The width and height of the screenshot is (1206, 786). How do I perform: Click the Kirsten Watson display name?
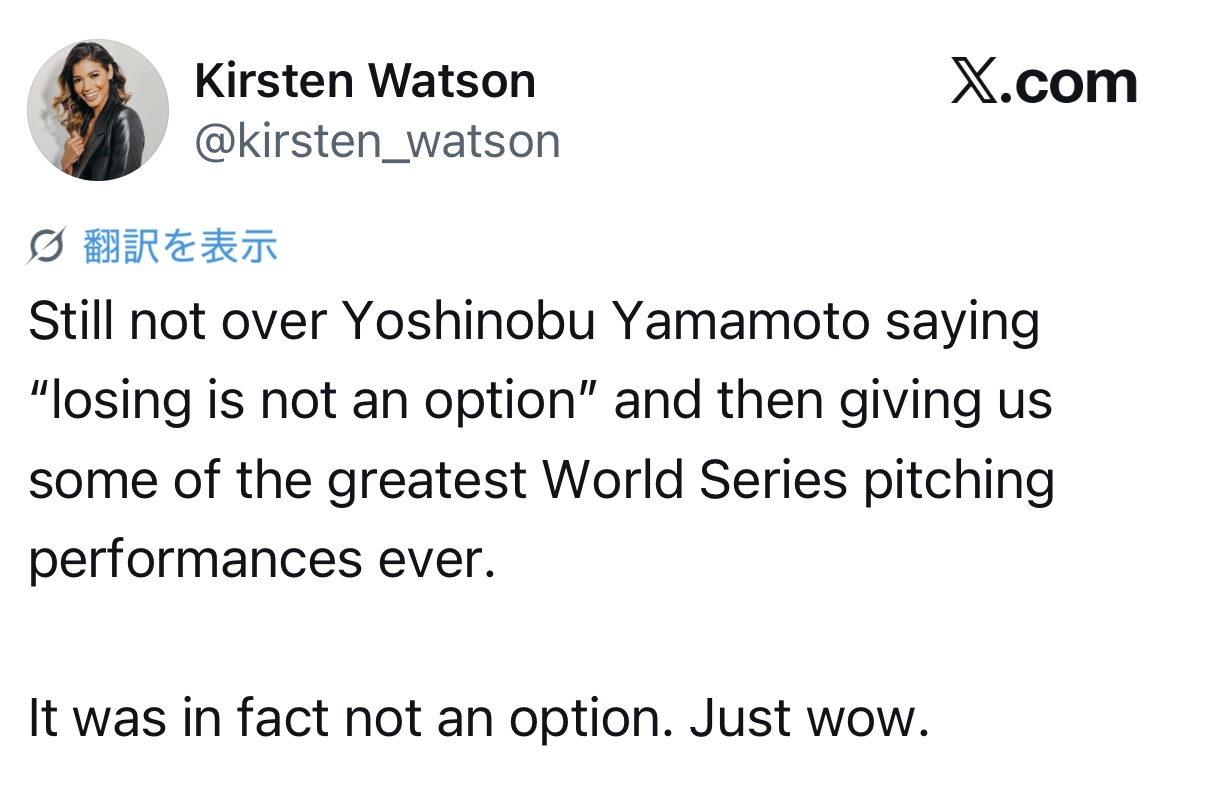(365, 80)
